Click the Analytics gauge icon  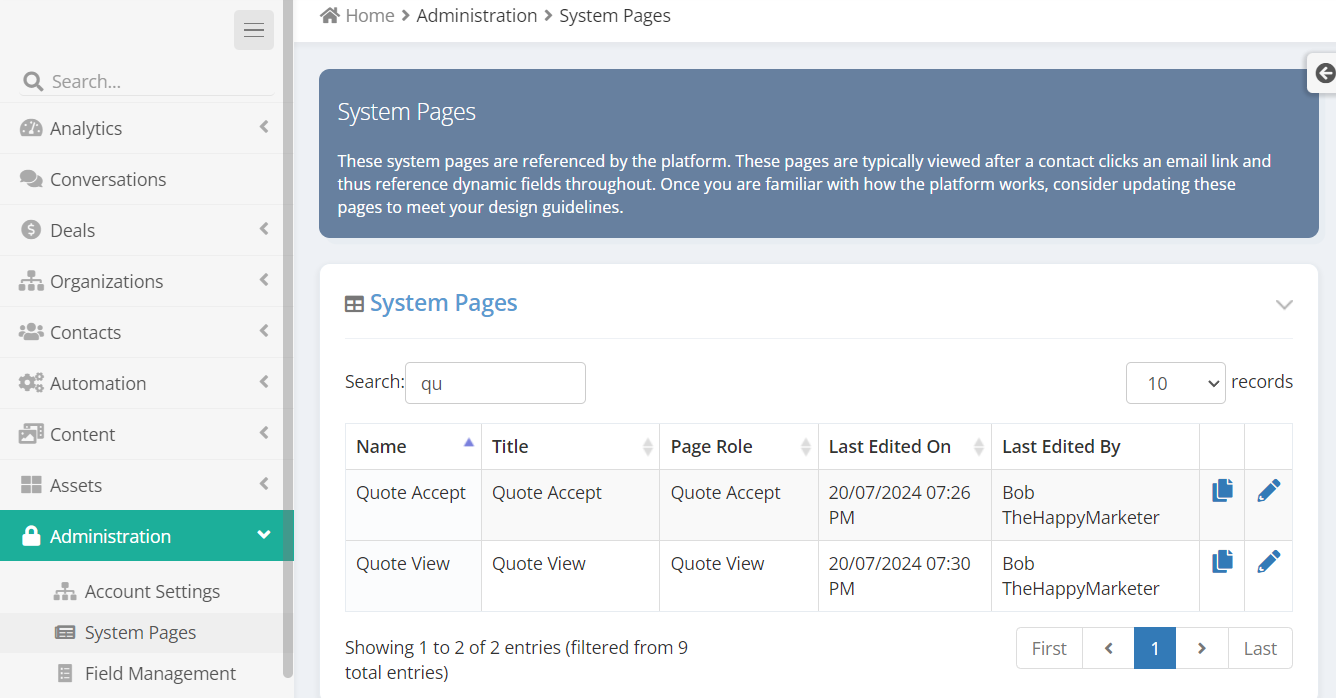click(x=31, y=128)
